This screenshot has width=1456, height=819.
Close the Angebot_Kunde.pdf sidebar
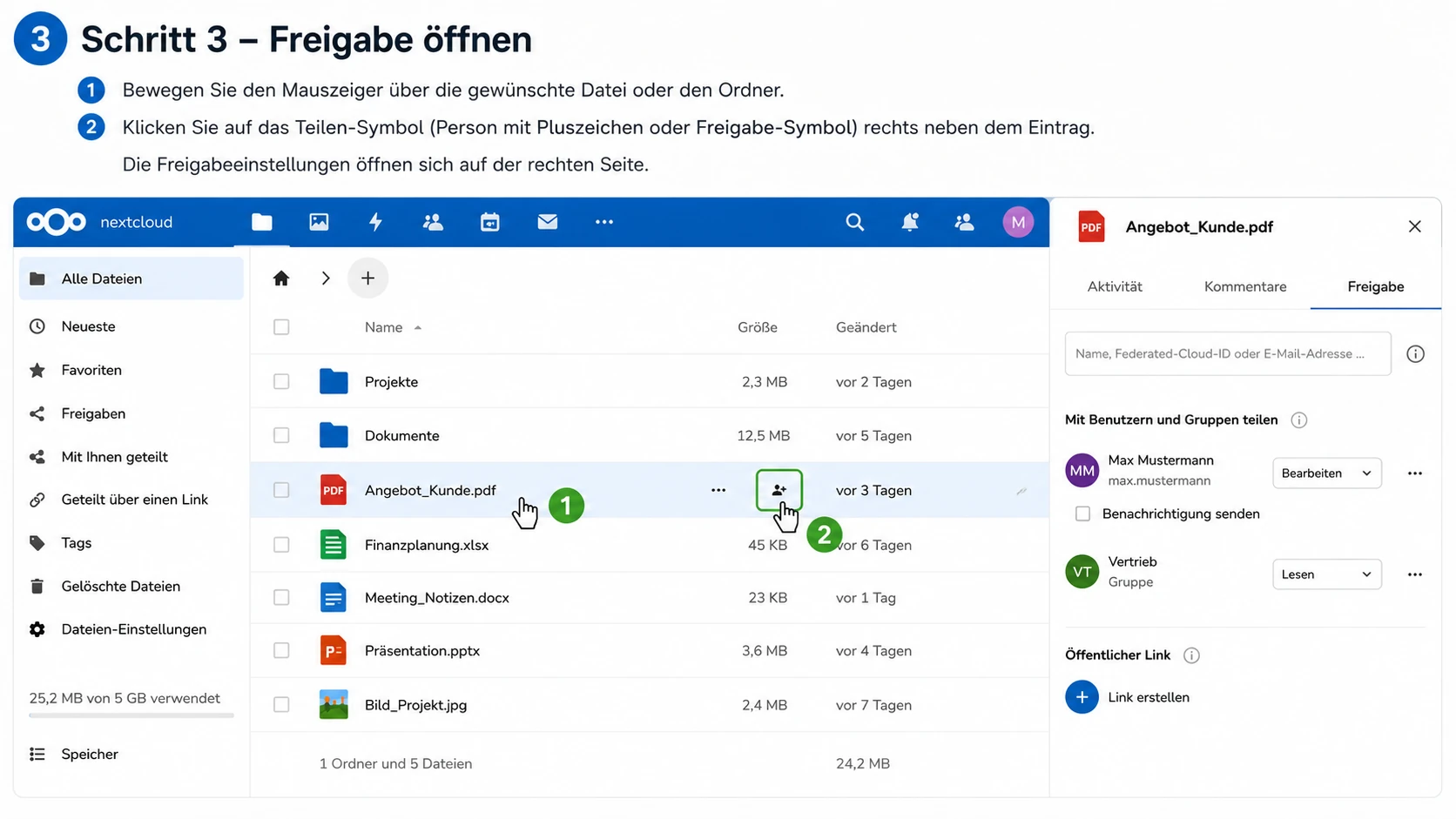pos(1415,226)
